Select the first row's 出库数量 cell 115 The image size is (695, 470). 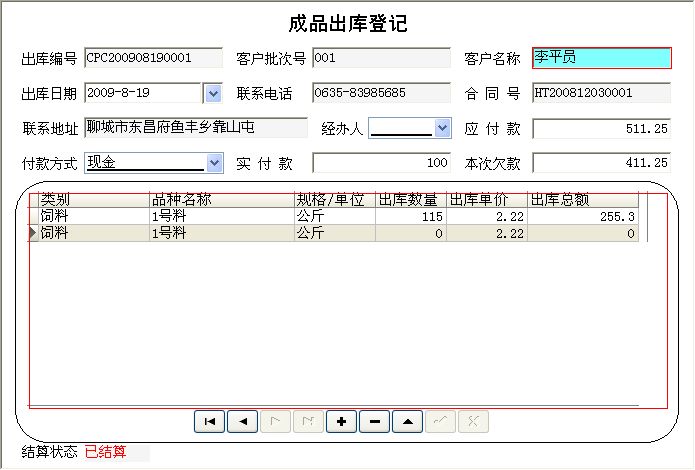coord(410,216)
